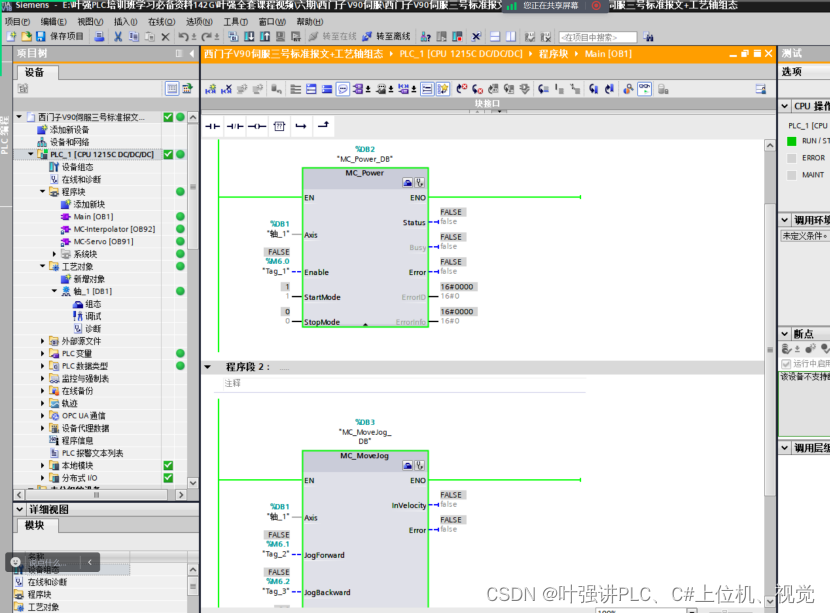830x613 pixels.
Task: Click the insert network icon
Action: [211, 89]
